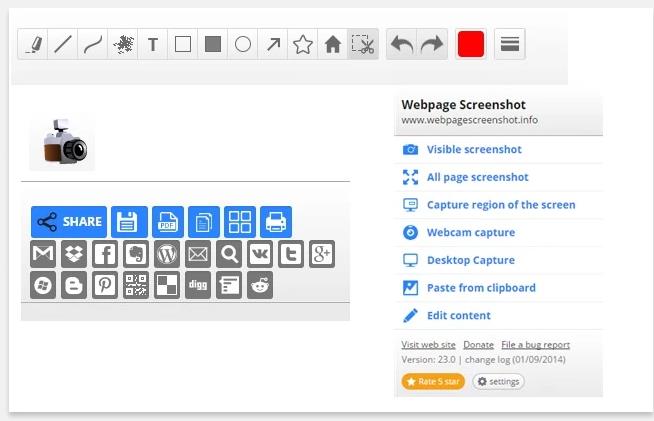Post to Blogger
Screen dimensions: 654x421
point(74,285)
